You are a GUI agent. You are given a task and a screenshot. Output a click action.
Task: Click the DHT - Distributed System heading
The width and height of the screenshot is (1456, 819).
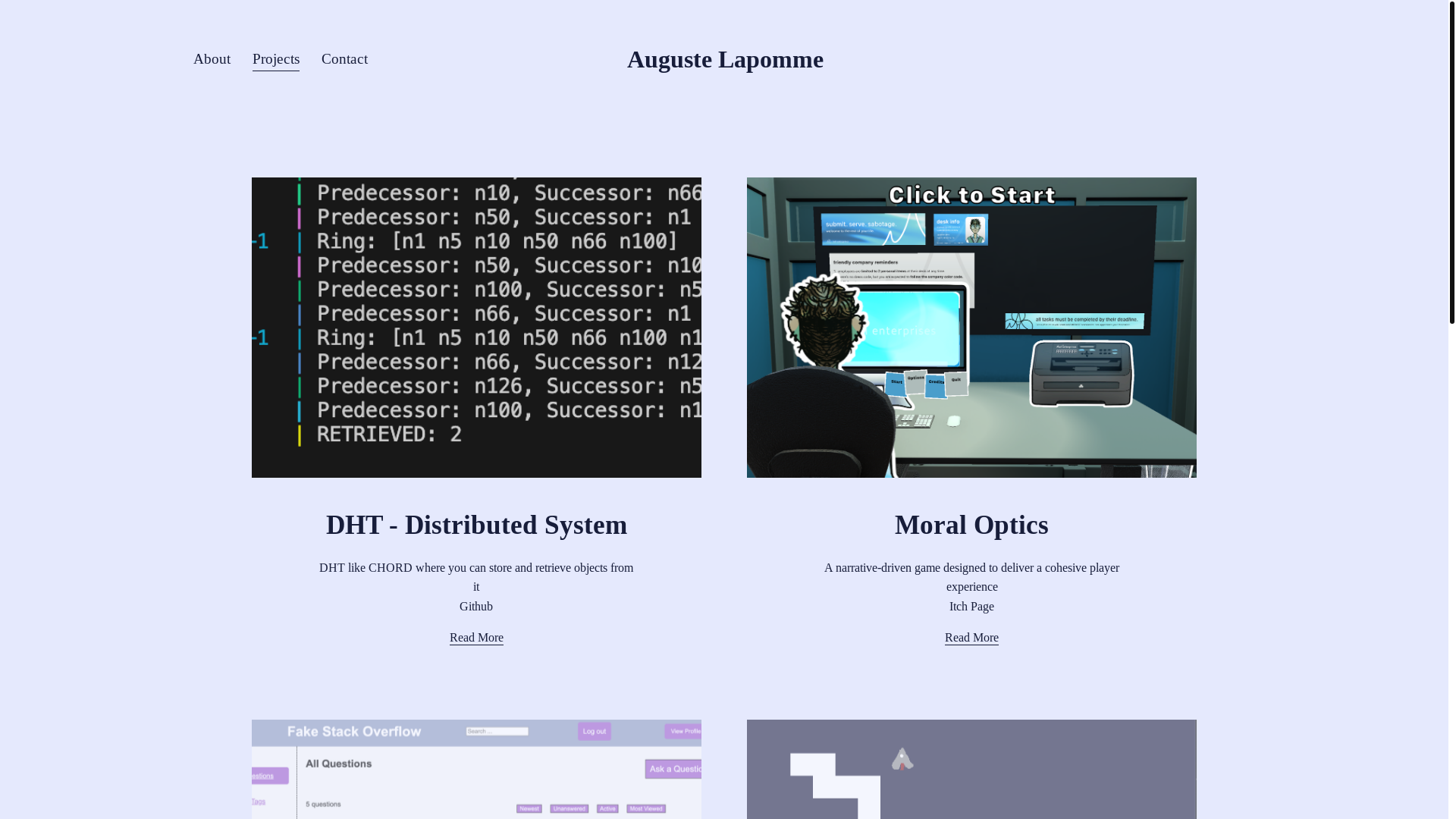476,525
